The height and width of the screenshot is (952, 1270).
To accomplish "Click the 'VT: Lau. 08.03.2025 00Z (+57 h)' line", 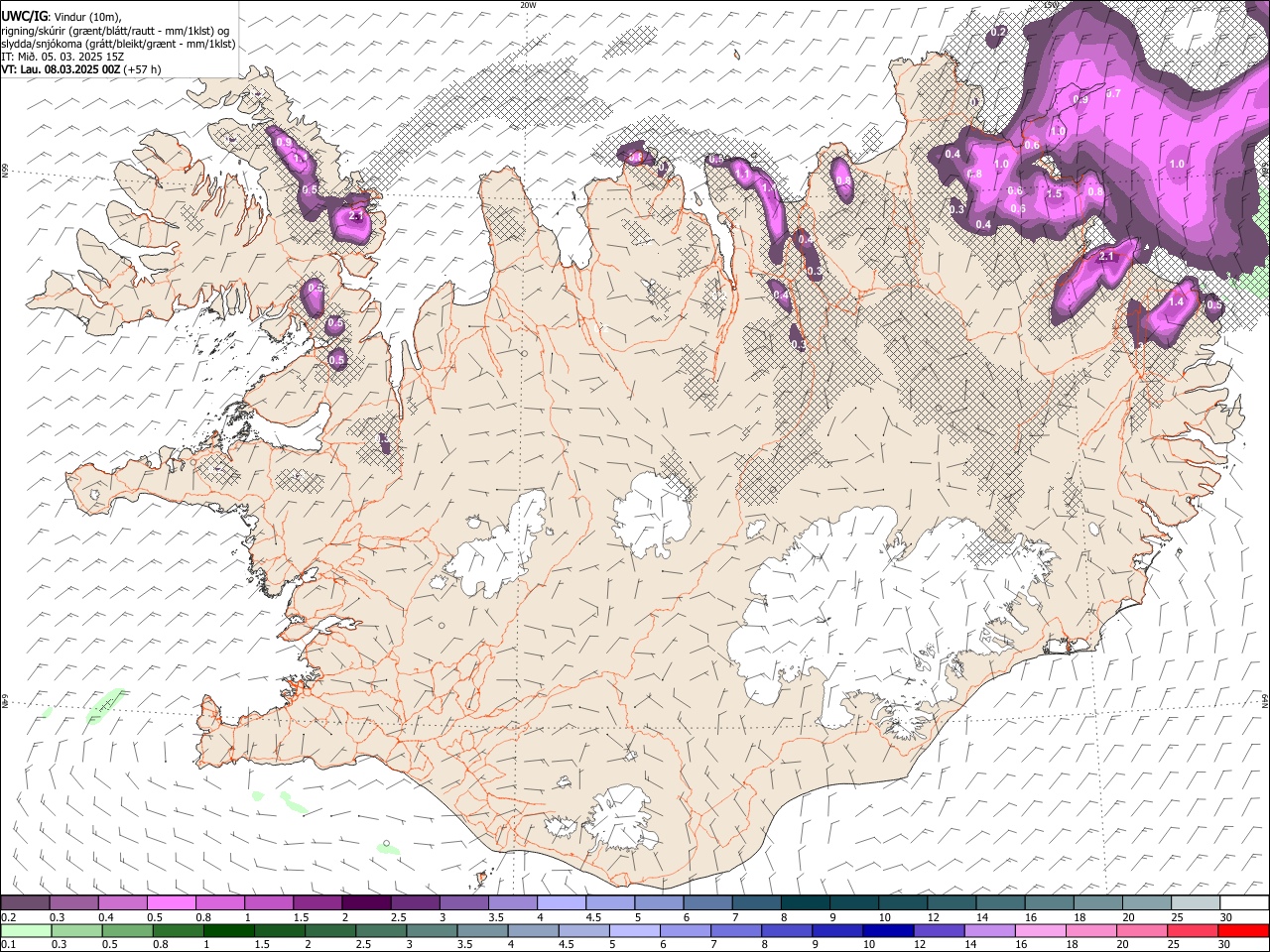I will pos(81,69).
